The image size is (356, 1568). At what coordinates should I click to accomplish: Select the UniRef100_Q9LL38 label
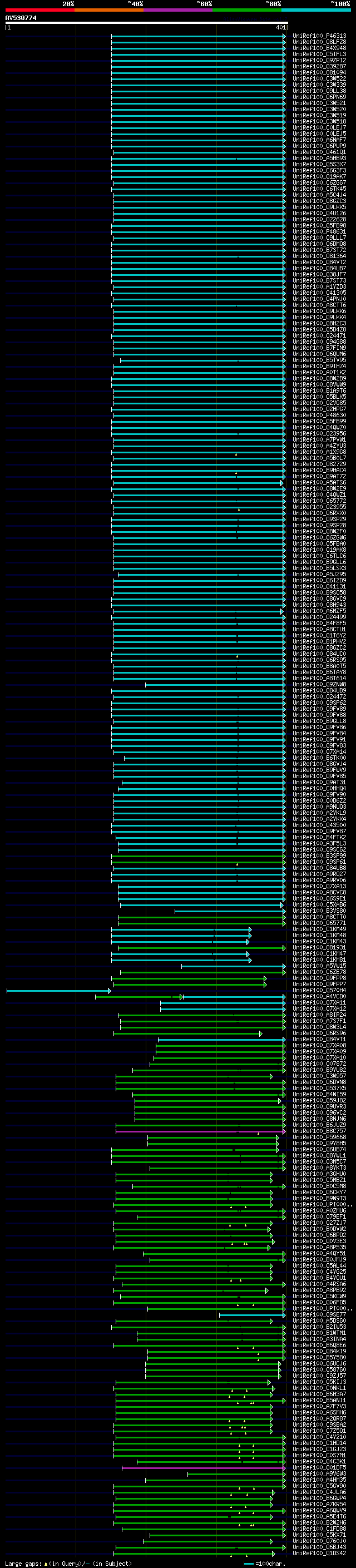(319, 91)
